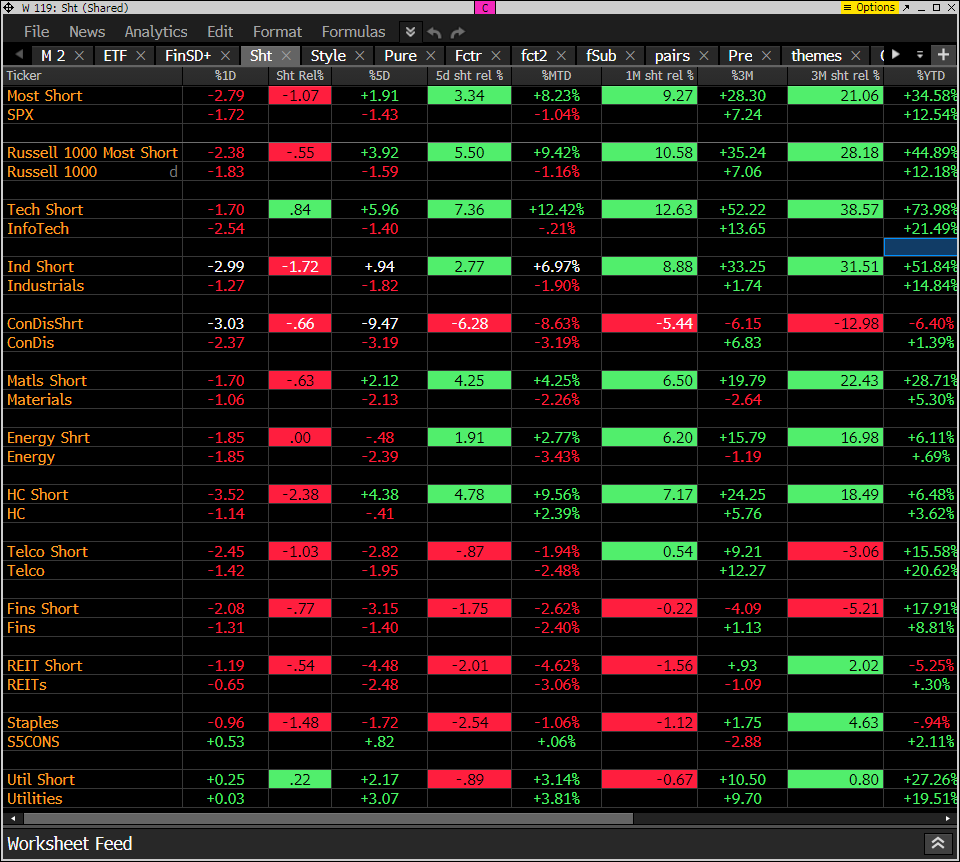Add a new worksheet tab with plus

[943, 55]
